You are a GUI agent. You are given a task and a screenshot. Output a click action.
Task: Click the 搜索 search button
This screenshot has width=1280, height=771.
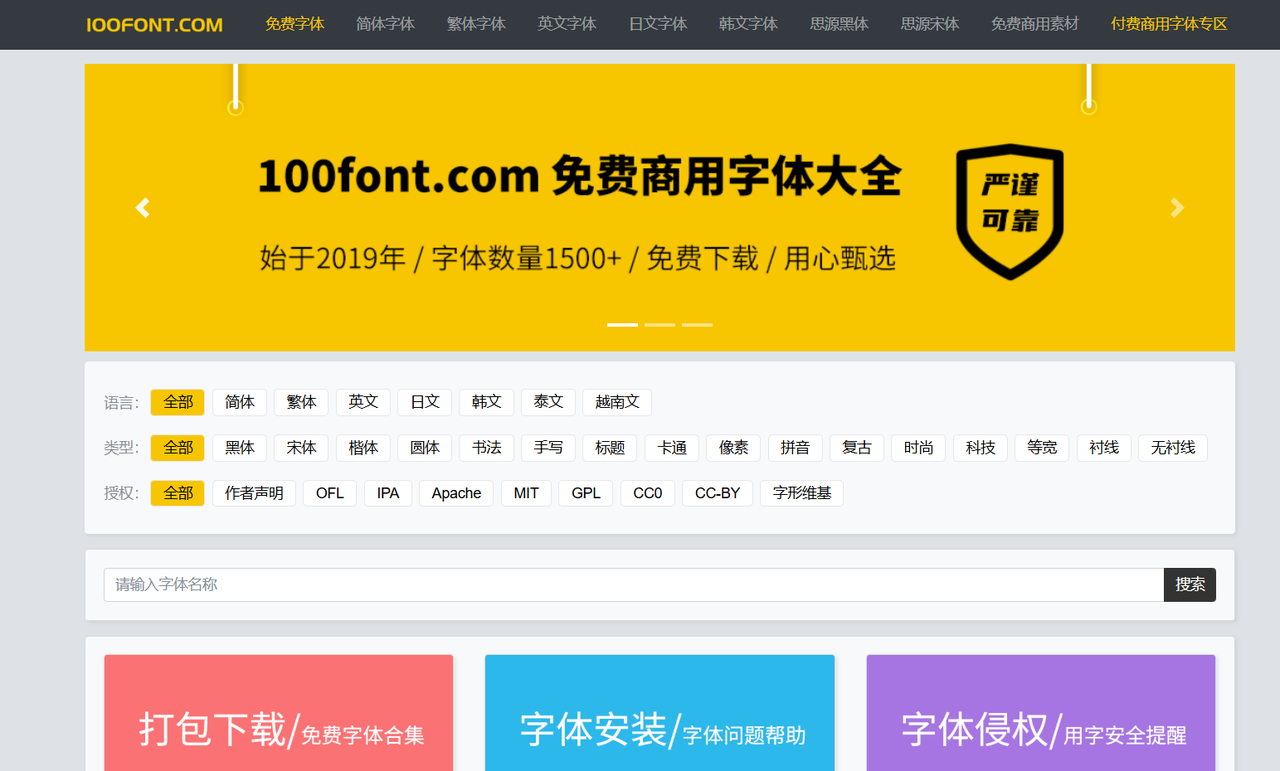tap(1189, 584)
